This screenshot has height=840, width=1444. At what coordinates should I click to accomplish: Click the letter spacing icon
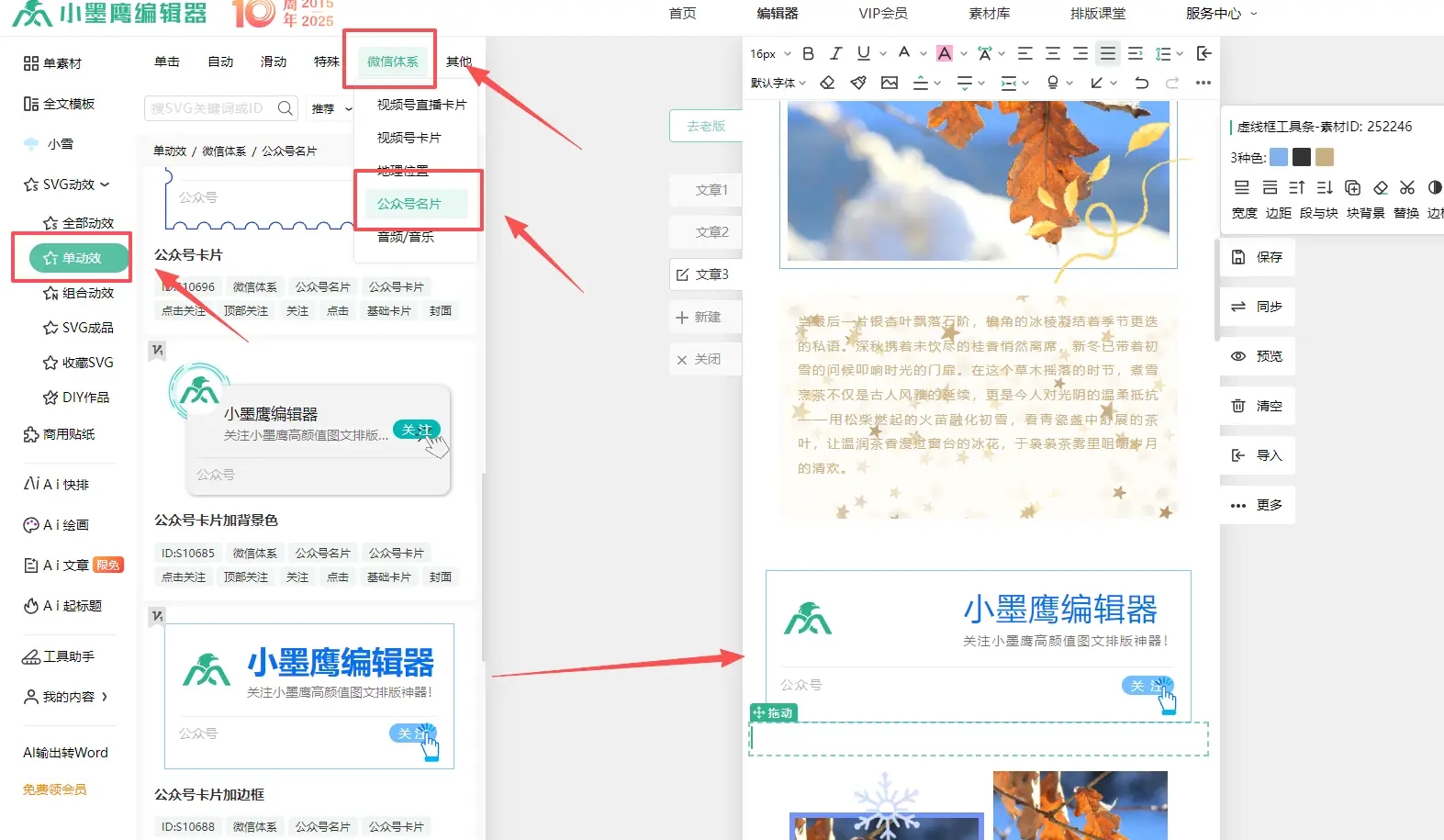(985, 54)
